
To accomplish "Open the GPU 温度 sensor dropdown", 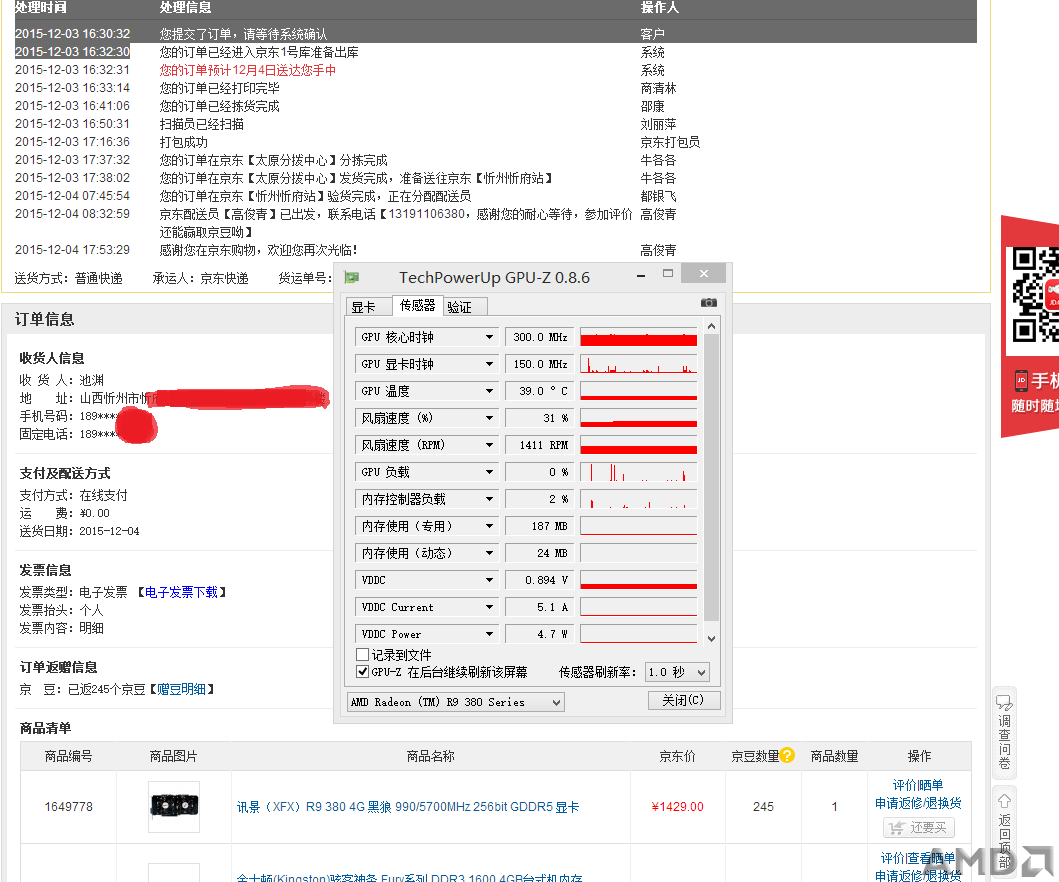I will tap(490, 391).
